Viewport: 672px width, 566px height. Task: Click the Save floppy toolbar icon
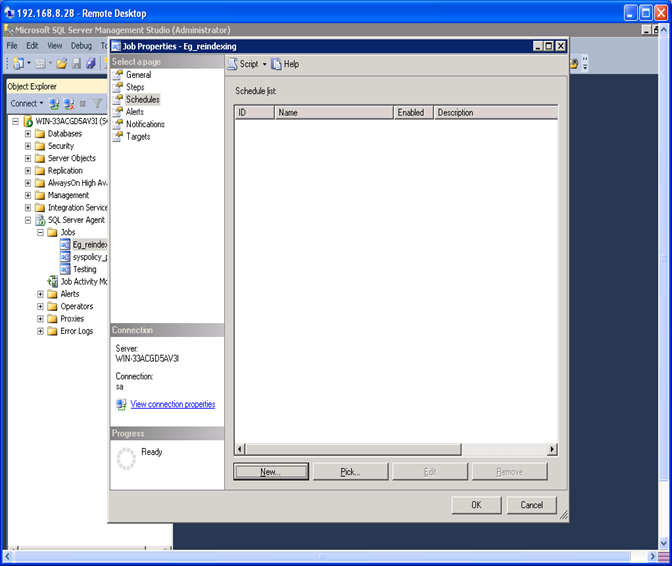pyautogui.click(x=76, y=64)
